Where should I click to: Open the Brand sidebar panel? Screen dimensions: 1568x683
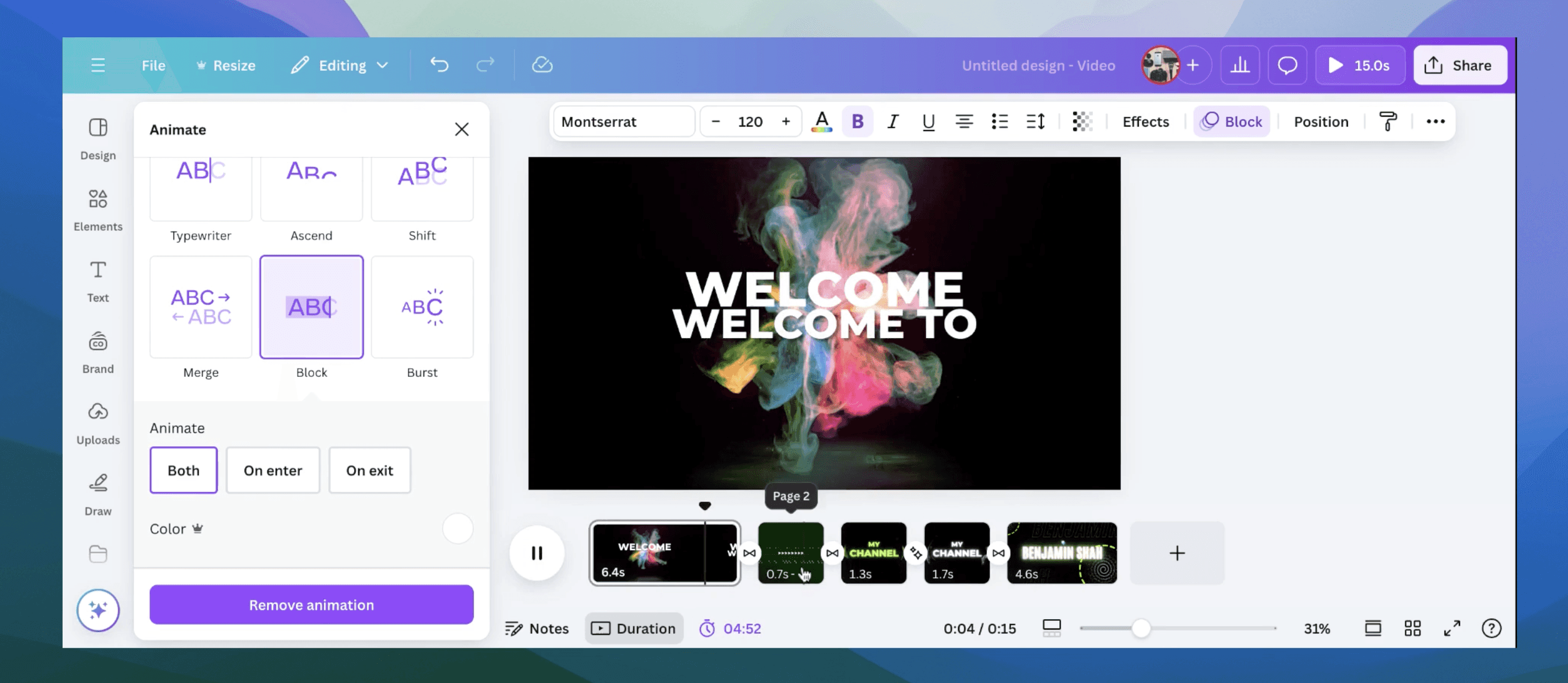pos(98,353)
